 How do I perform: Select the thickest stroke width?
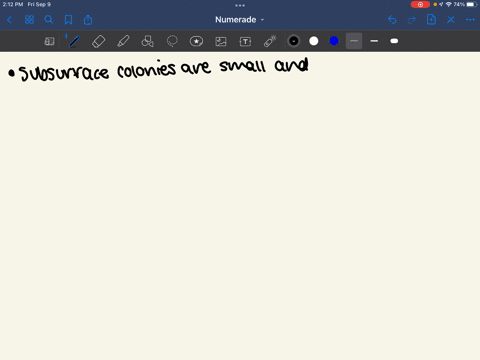coord(394,41)
